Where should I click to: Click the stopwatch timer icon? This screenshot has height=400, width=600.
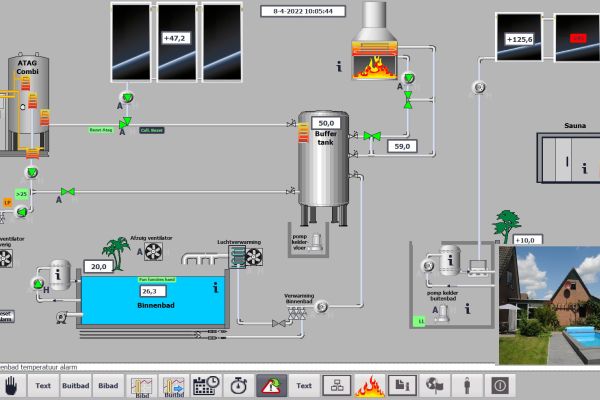click(x=239, y=385)
